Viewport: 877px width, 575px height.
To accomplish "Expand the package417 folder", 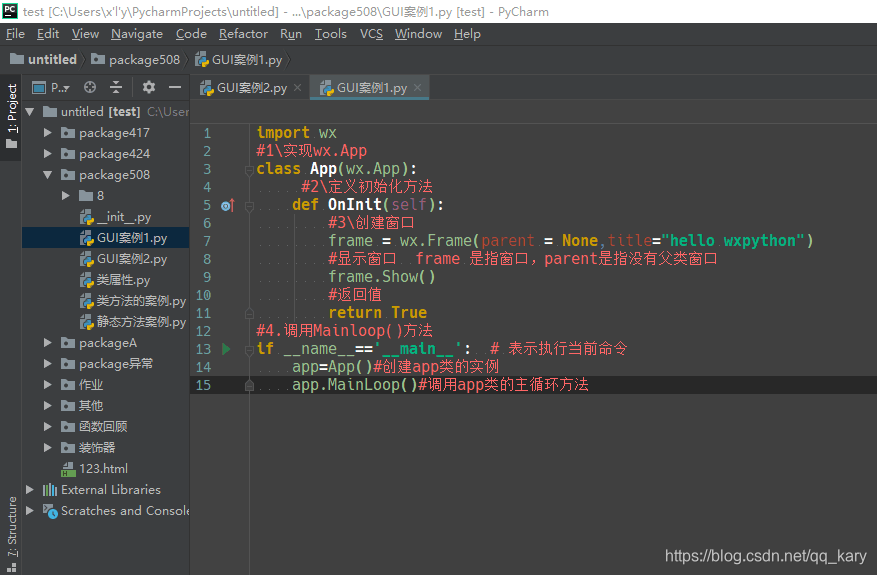I will point(48,133).
